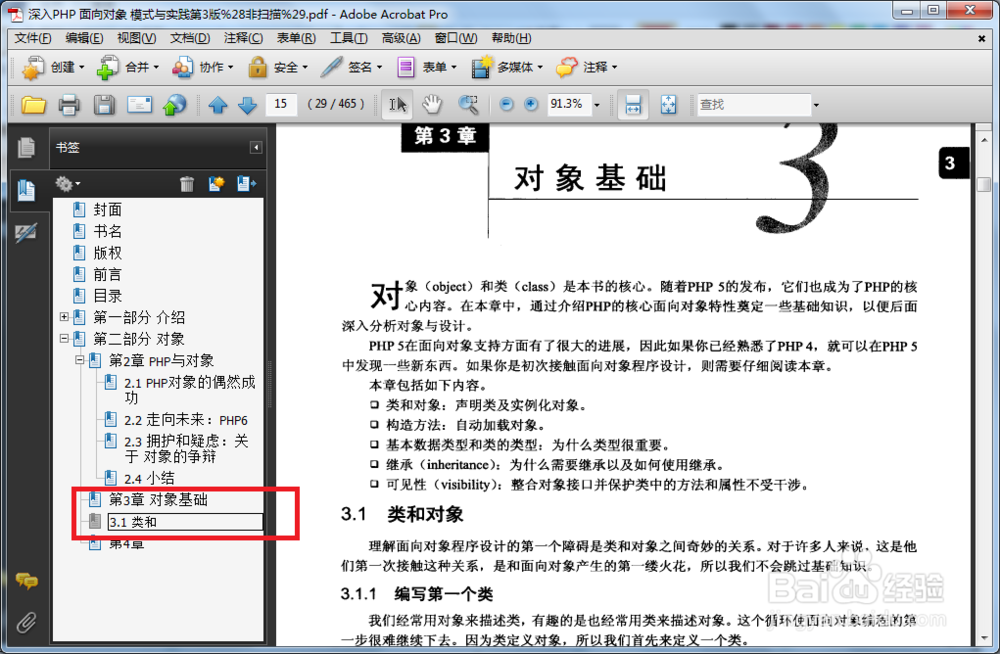Create a new bookmark using the bookmark icon
The width and height of the screenshot is (1000, 654).
(x=216, y=184)
